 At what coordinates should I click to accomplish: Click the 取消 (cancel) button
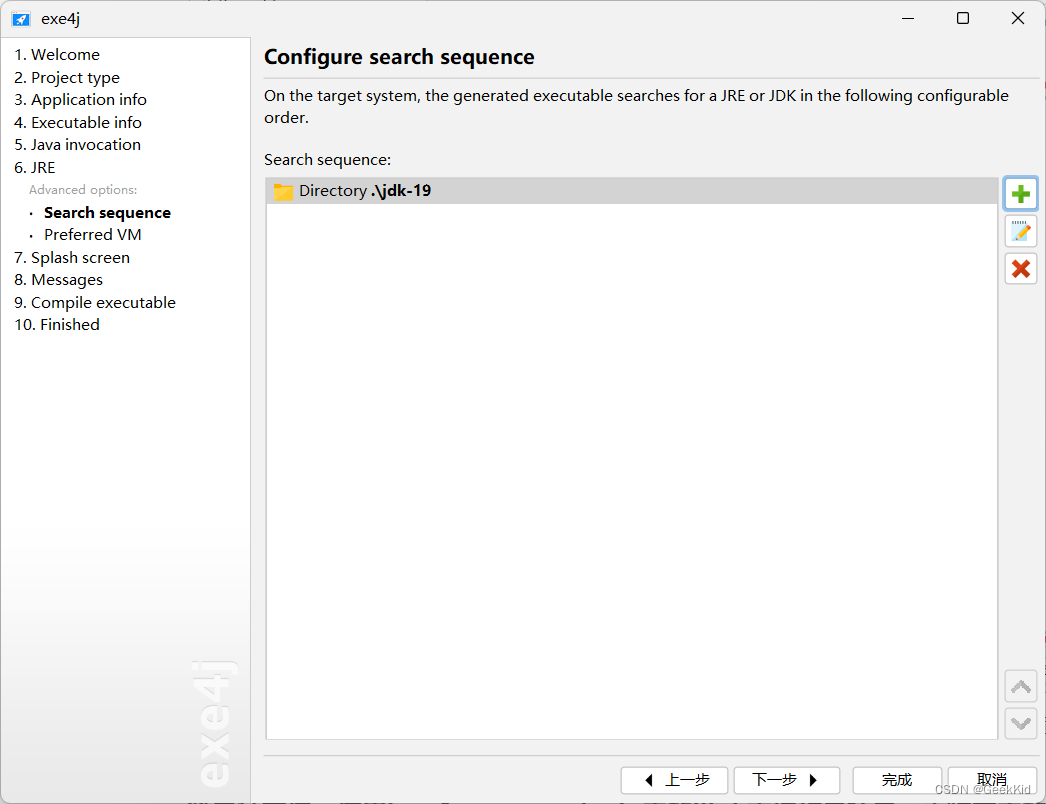(992, 780)
